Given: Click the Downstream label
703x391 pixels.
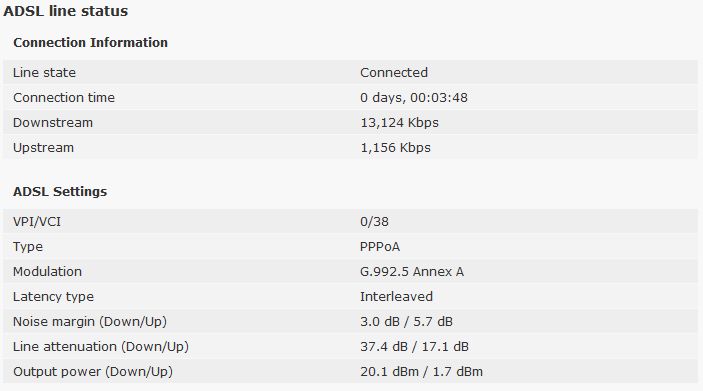Looking at the screenshot, I should [53, 123].
